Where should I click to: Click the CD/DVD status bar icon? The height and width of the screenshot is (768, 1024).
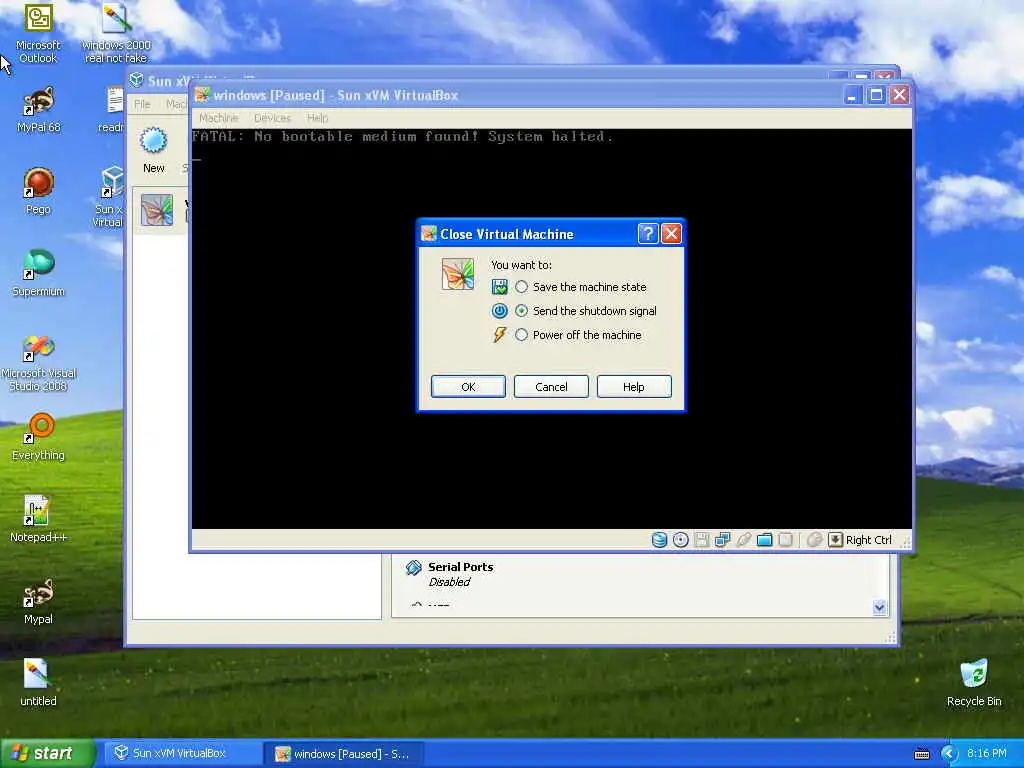pos(680,539)
